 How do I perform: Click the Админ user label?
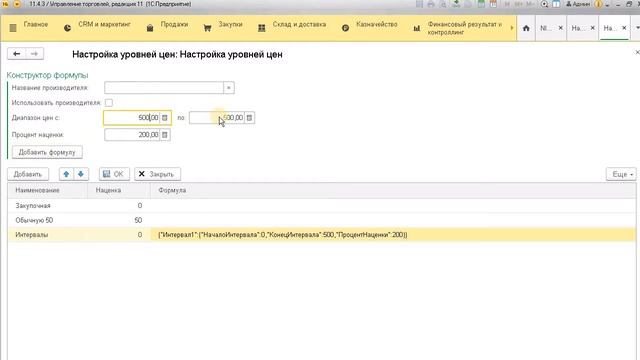[x=578, y=4]
